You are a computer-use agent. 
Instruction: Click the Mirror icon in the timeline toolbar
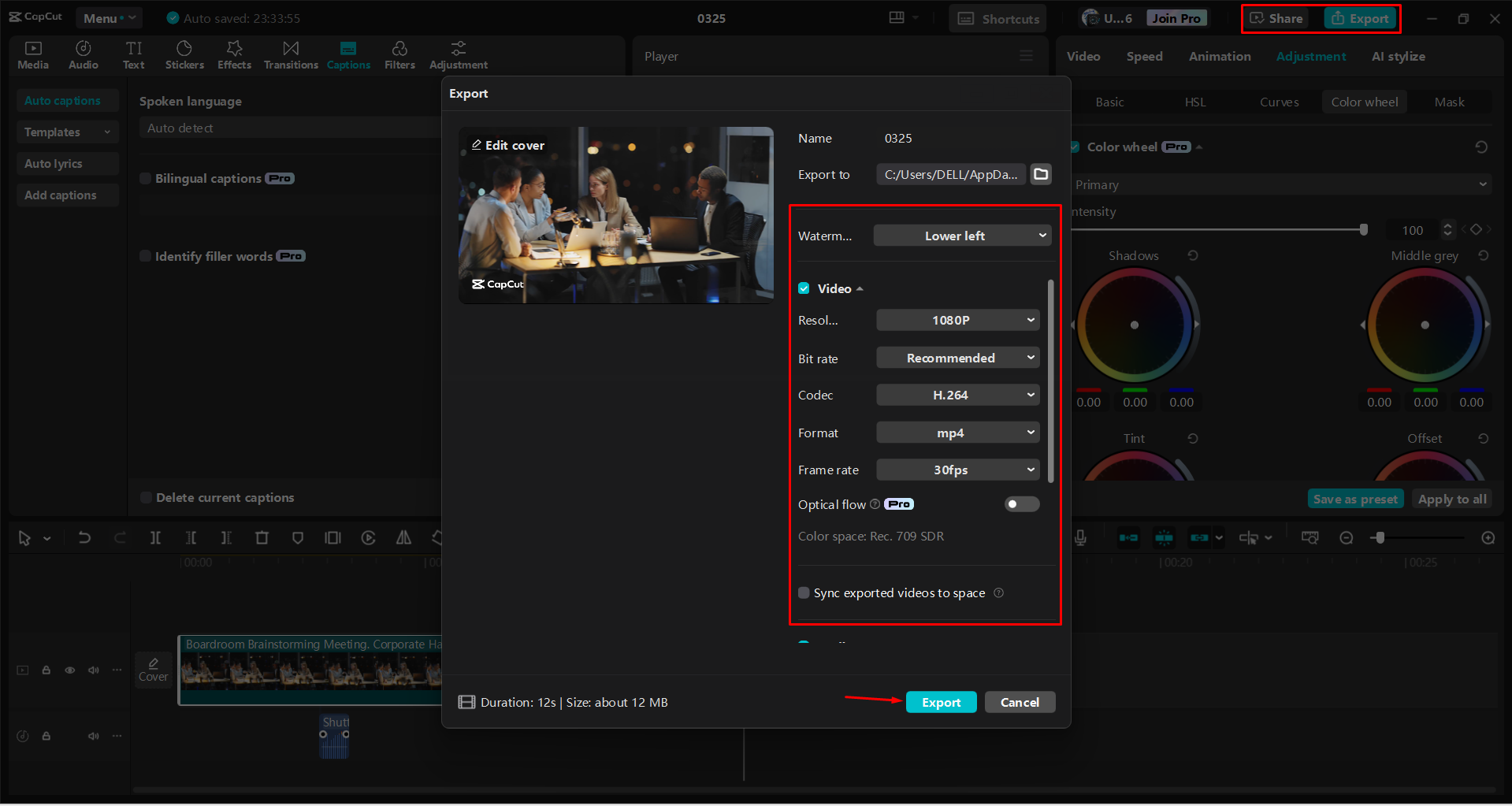click(403, 537)
